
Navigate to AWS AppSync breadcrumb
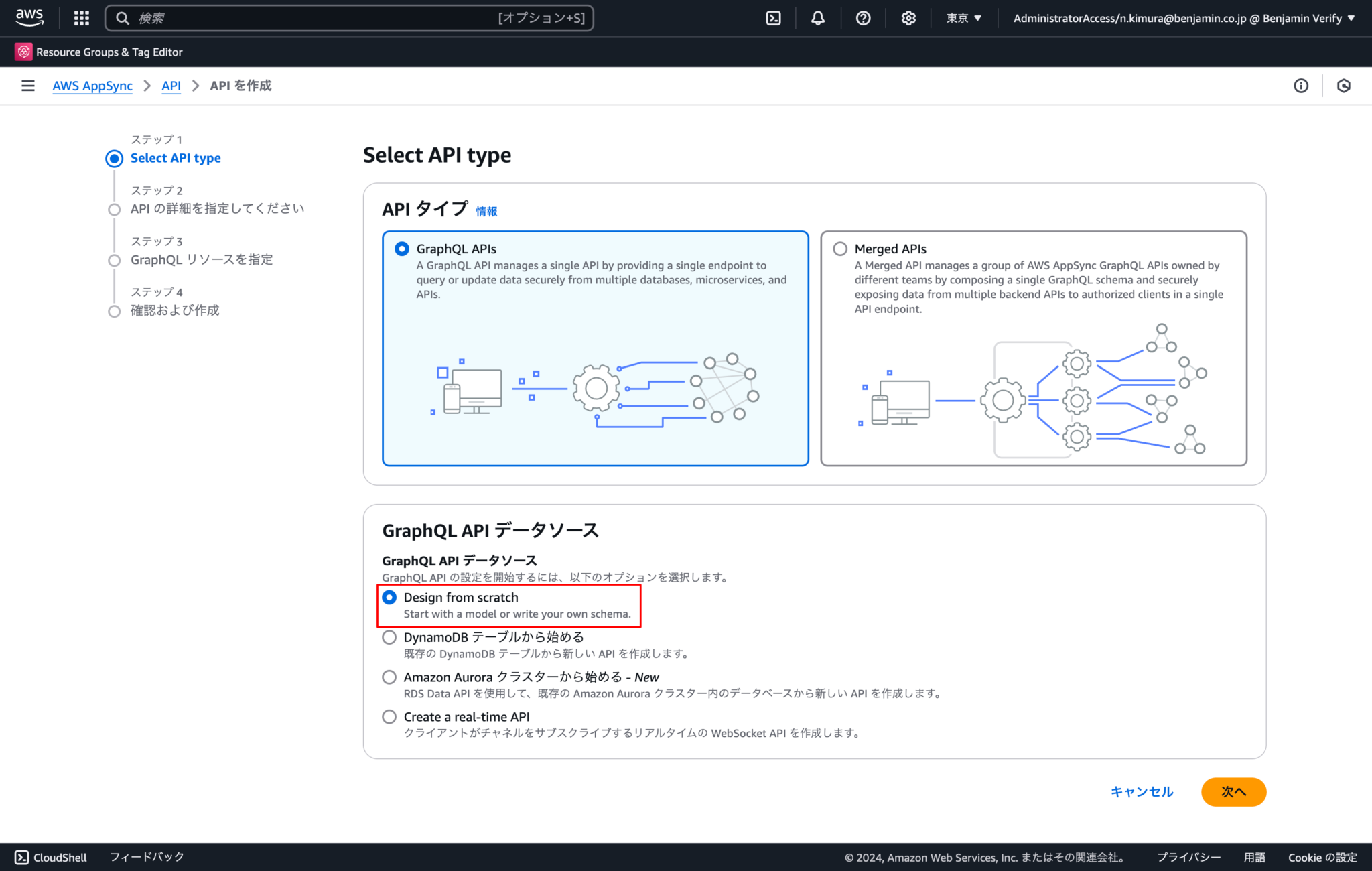coord(92,86)
